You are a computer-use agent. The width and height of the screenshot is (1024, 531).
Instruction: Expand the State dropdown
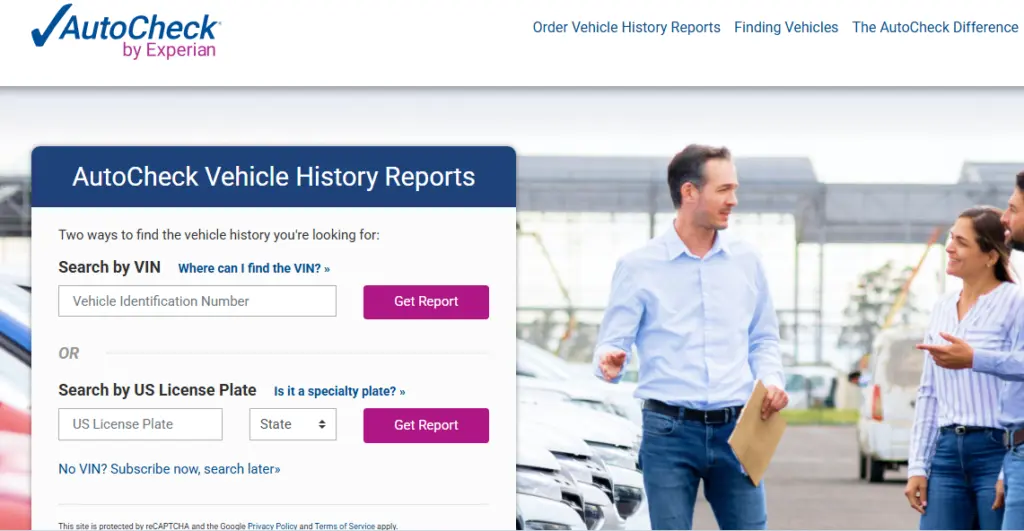coord(293,425)
